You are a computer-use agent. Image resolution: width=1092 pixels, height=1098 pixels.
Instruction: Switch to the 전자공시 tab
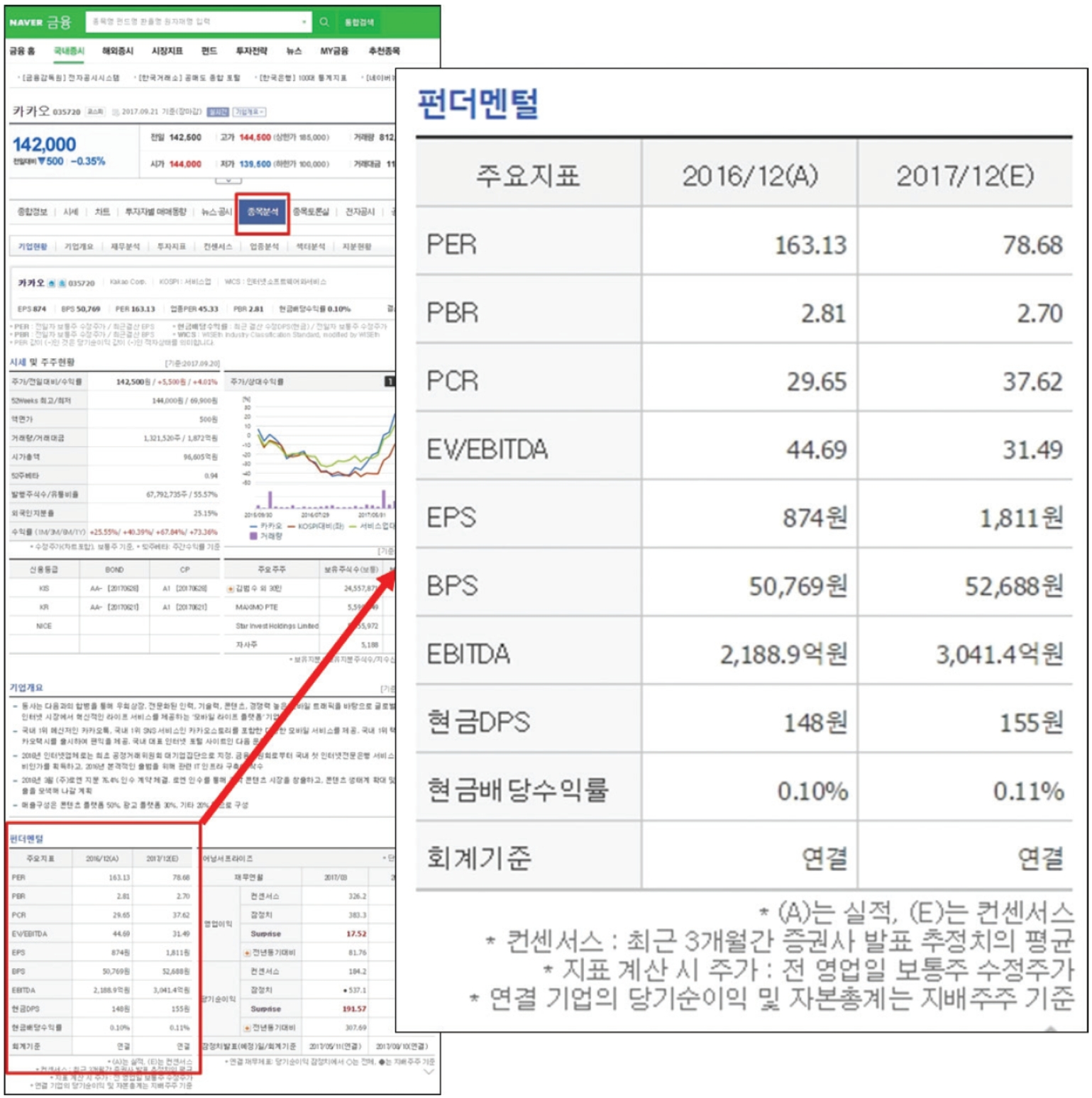(x=360, y=212)
